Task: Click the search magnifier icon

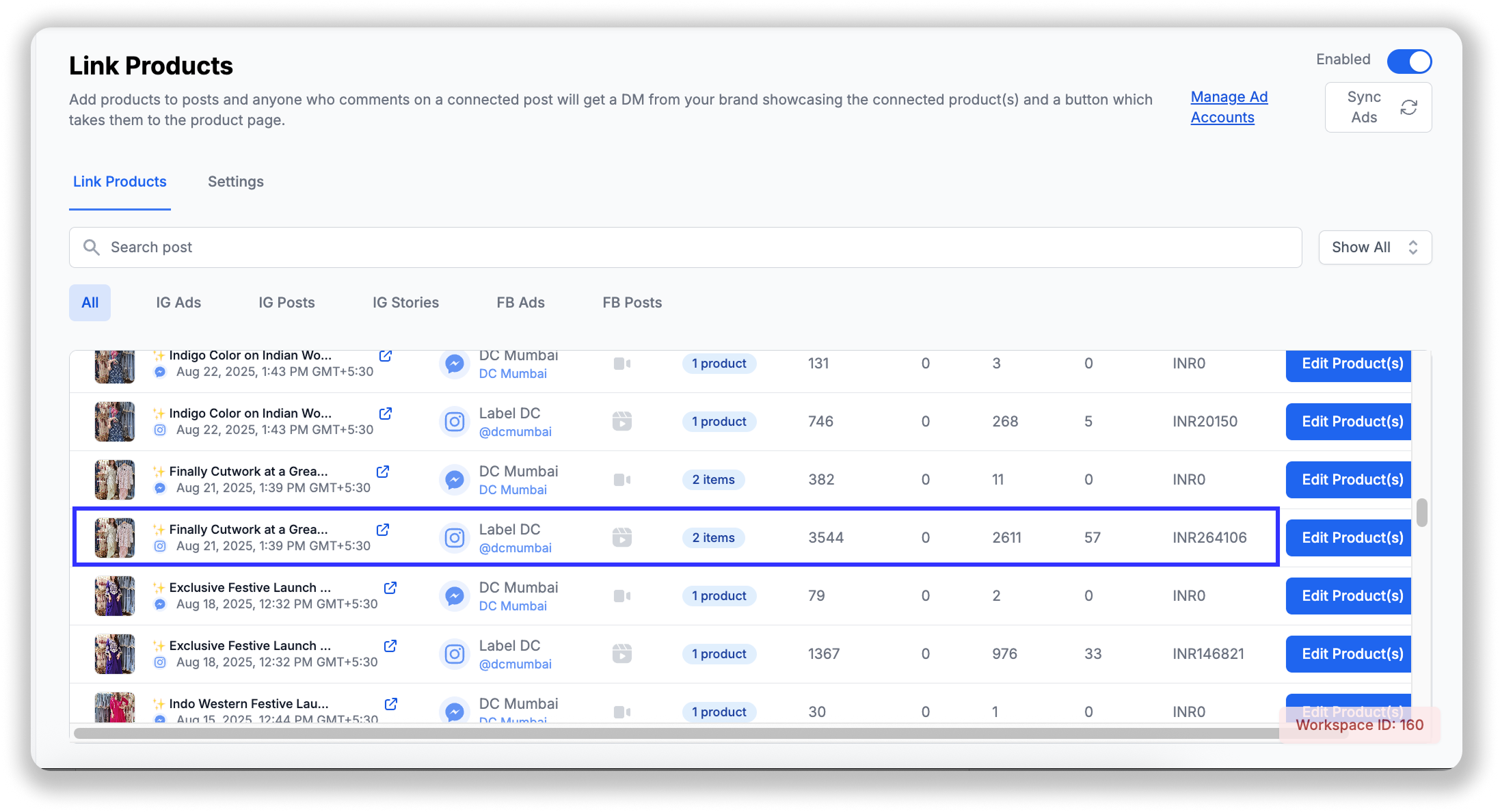Action: click(92, 247)
